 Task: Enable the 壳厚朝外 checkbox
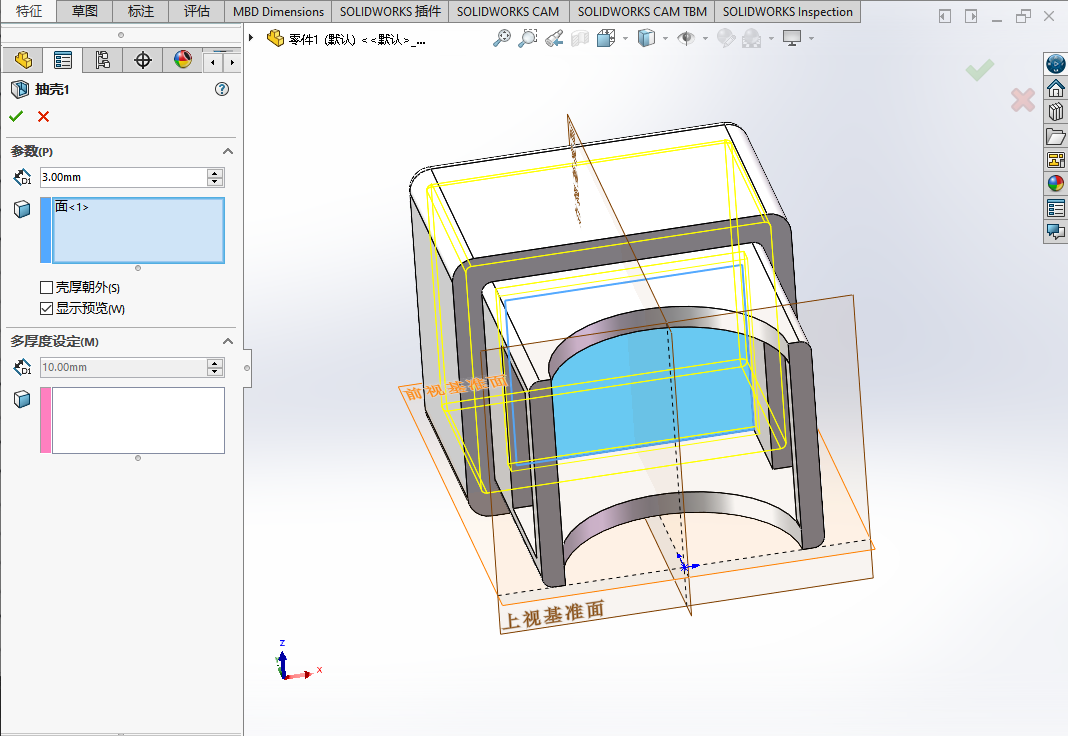click(46, 288)
